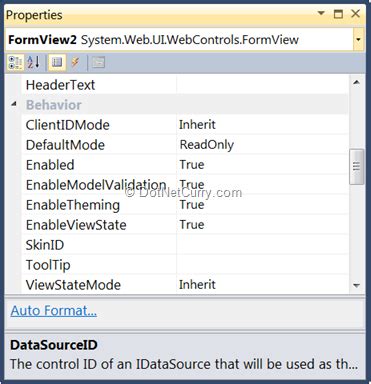Open the FormView2 object selector dropdown

pos(358,40)
